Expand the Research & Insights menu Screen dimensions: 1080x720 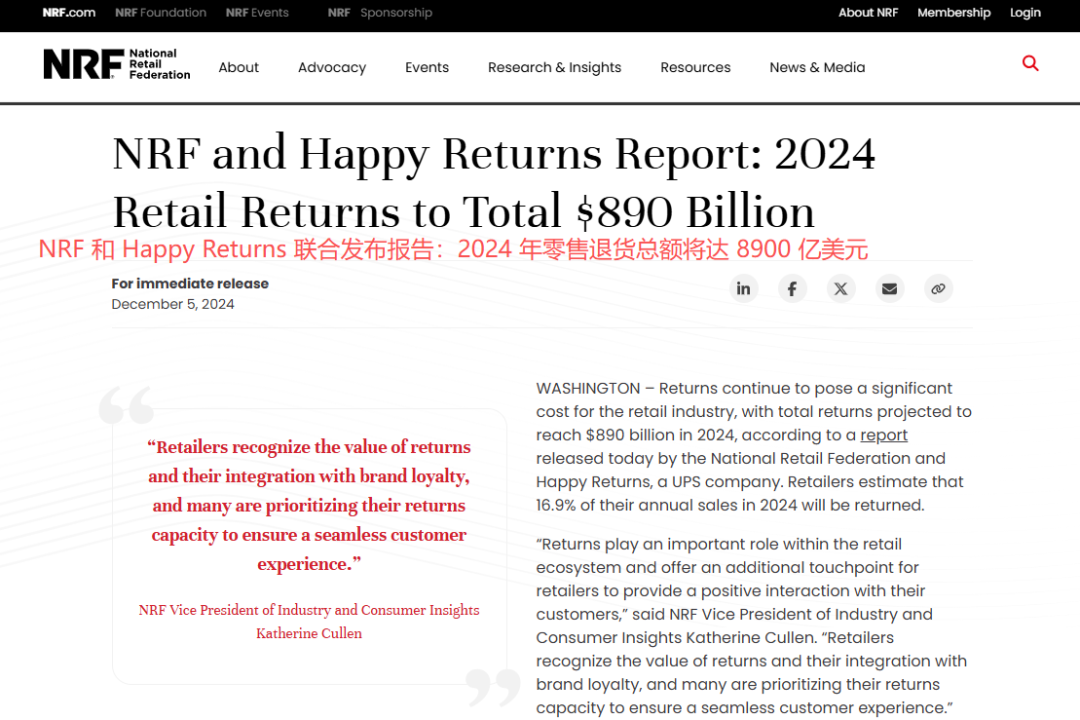click(554, 68)
